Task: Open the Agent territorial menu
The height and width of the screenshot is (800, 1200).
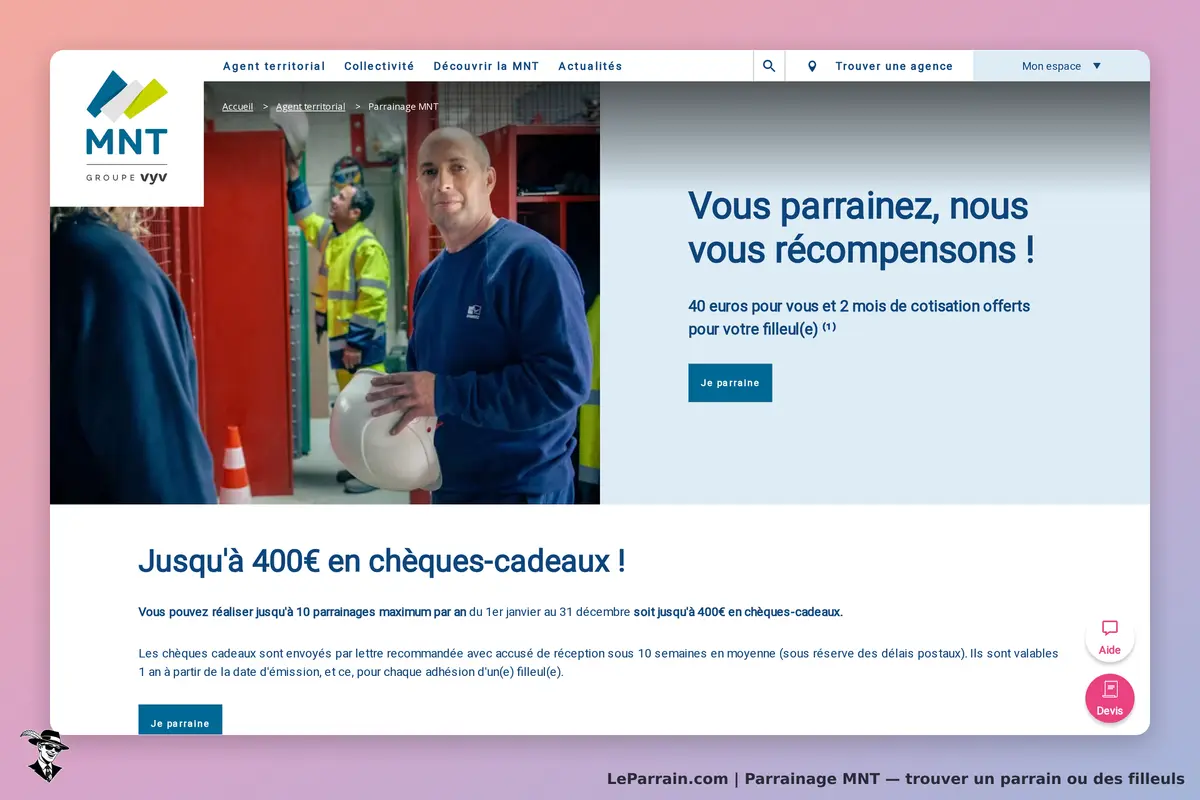Action: (274, 66)
